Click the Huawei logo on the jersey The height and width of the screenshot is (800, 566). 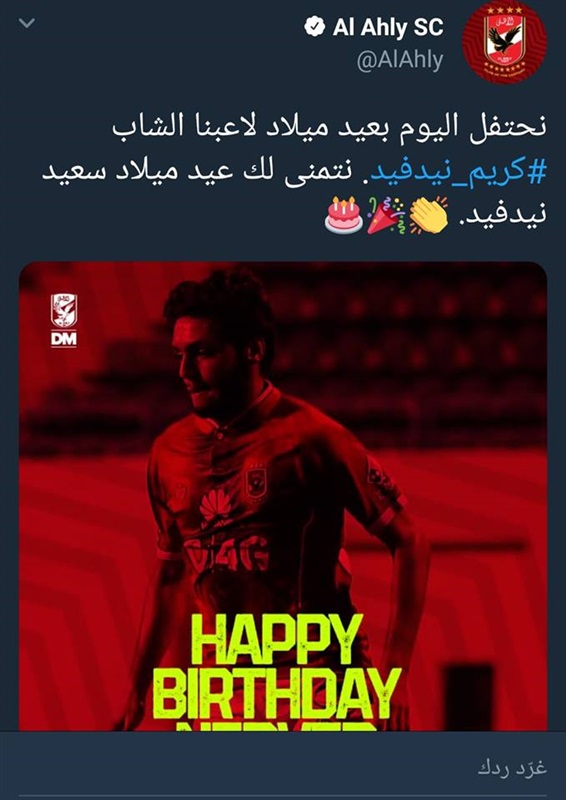click(215, 506)
